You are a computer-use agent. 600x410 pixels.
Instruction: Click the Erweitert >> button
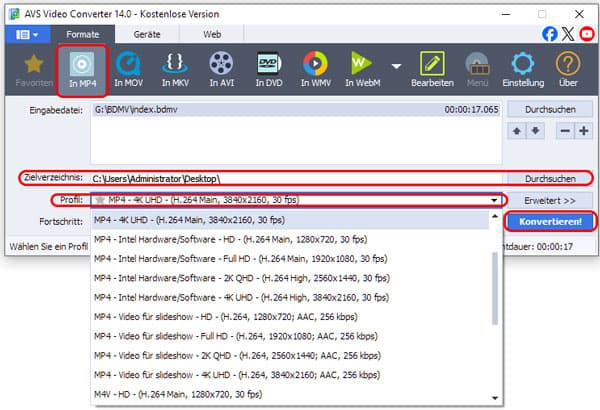point(550,201)
